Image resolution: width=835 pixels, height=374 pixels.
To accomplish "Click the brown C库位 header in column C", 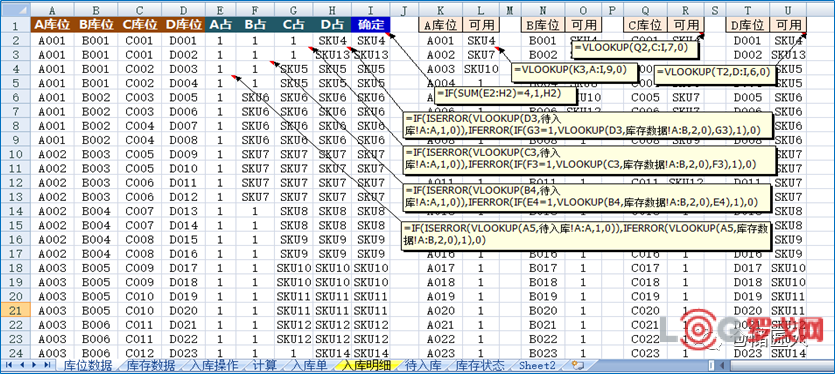I will pyautogui.click(x=140, y=25).
